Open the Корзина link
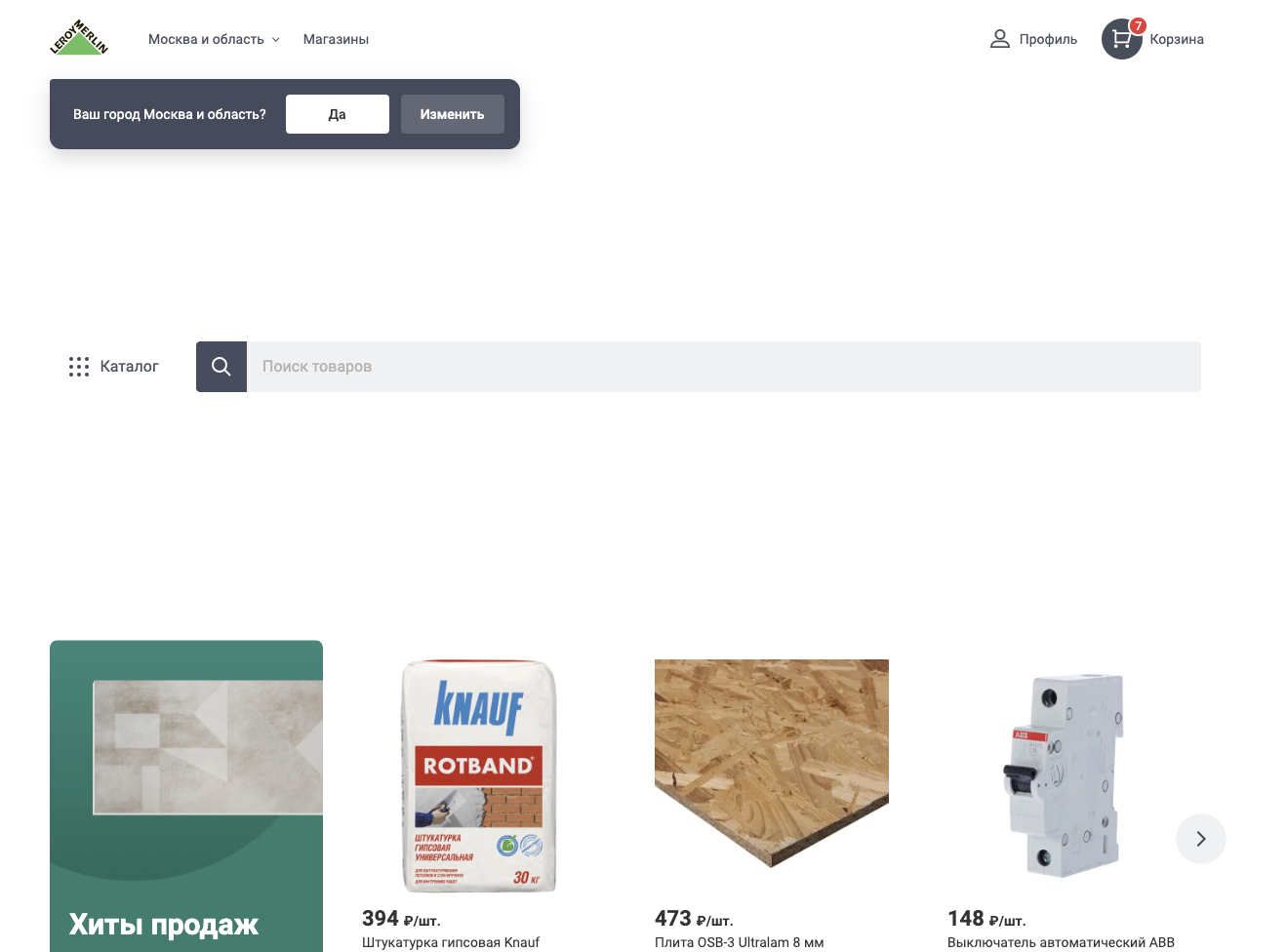 tap(1177, 39)
